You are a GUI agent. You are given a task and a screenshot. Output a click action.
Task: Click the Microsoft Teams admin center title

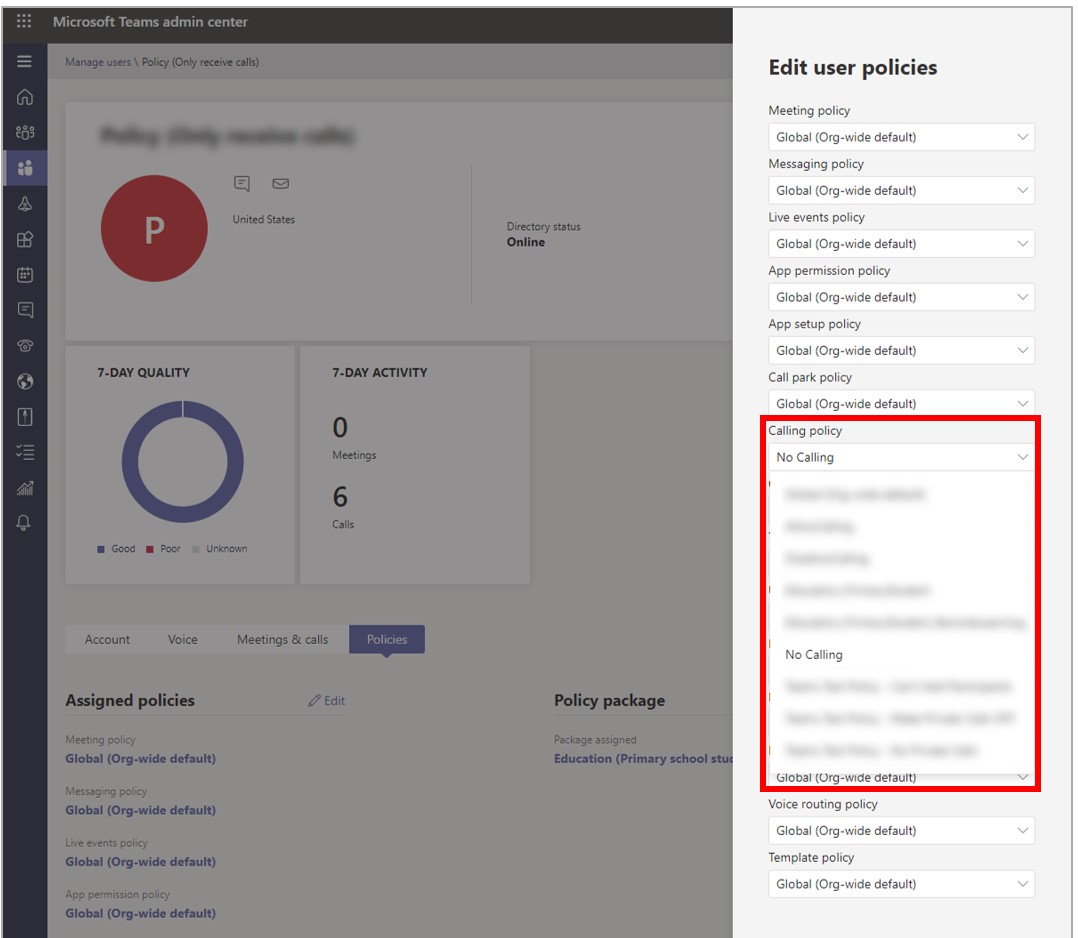click(151, 22)
